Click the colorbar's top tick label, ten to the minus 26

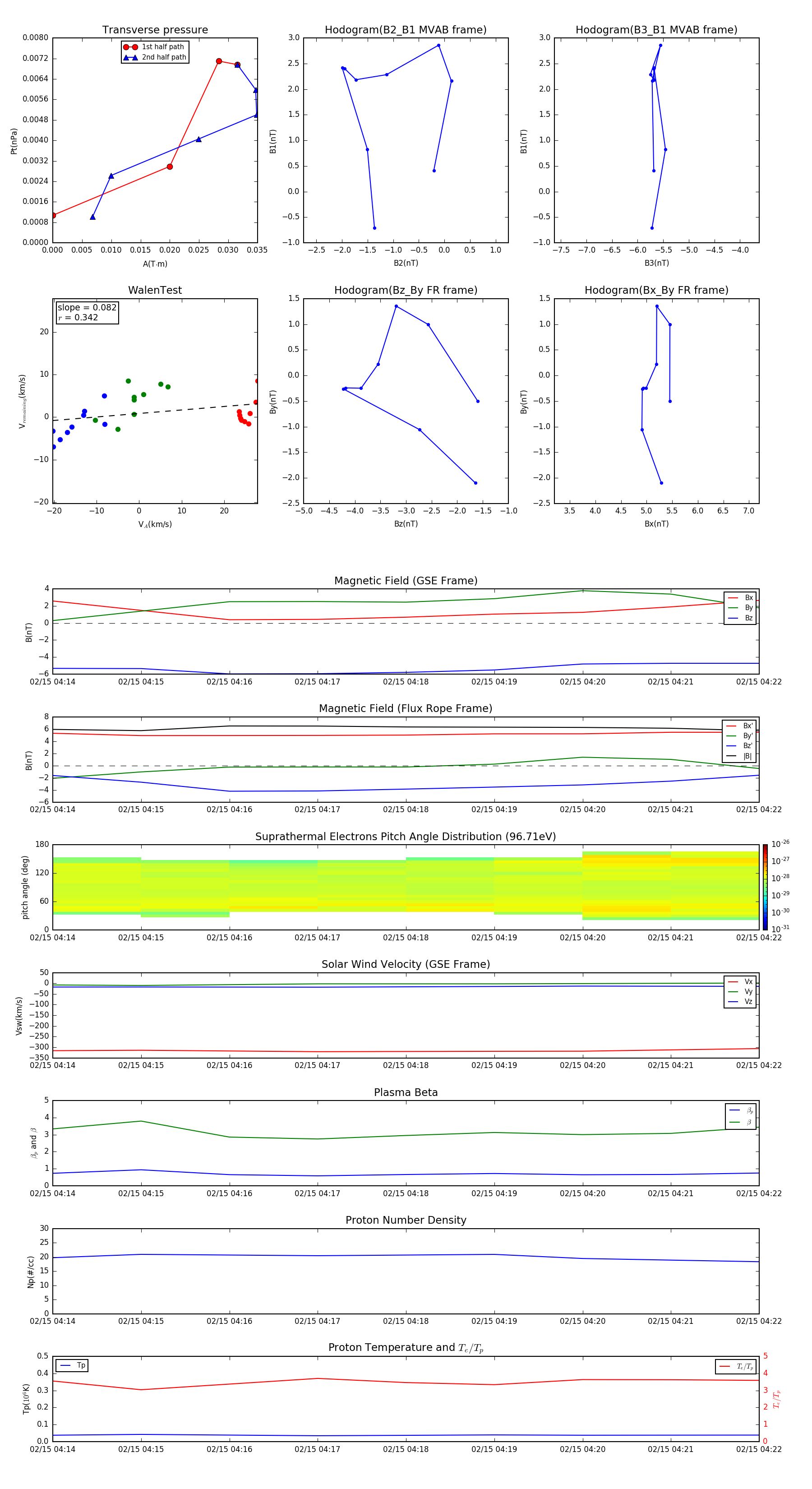pyautogui.click(x=780, y=844)
